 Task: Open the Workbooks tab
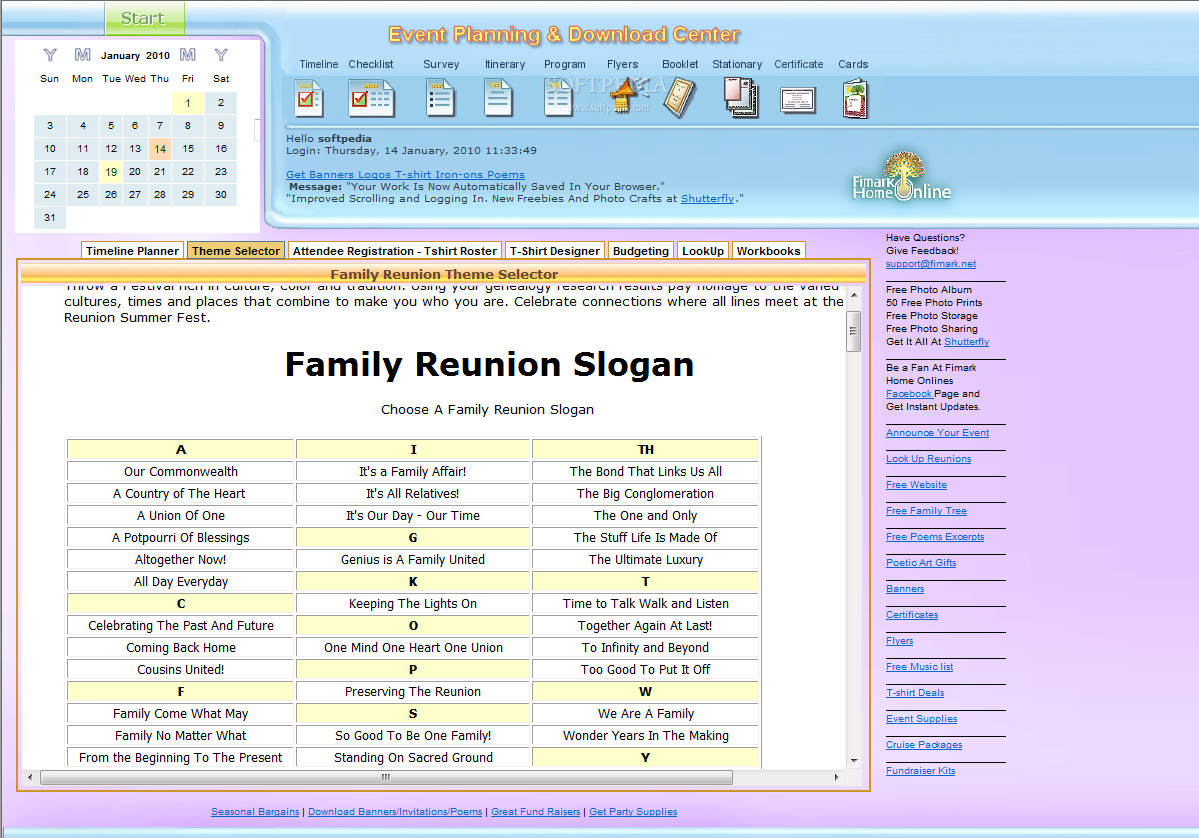[768, 251]
